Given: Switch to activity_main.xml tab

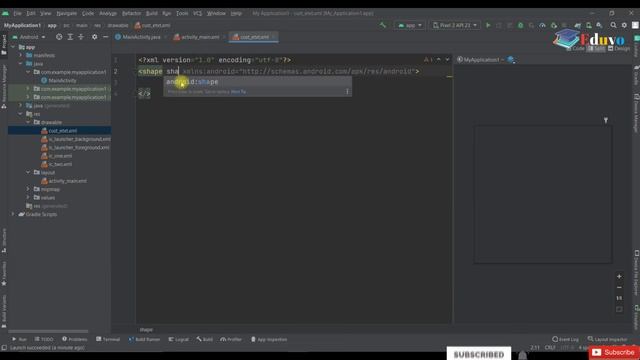Looking at the screenshot, I should tap(197, 37).
